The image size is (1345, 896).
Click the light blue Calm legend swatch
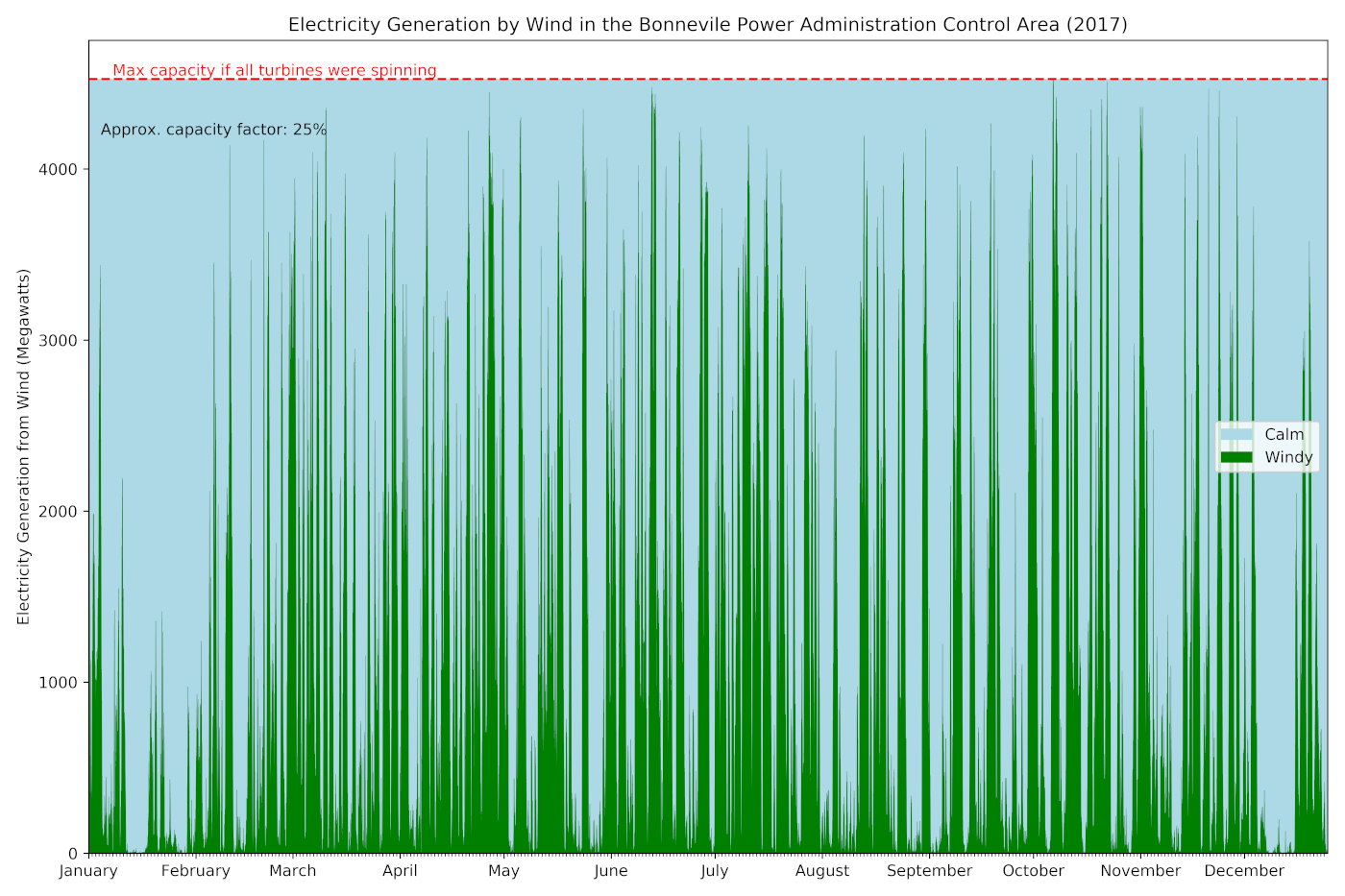(1236, 435)
